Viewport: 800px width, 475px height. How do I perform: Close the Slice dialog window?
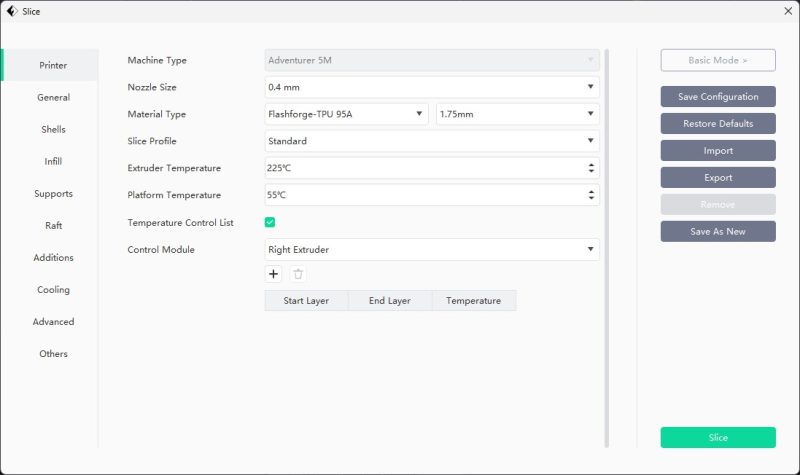click(788, 11)
